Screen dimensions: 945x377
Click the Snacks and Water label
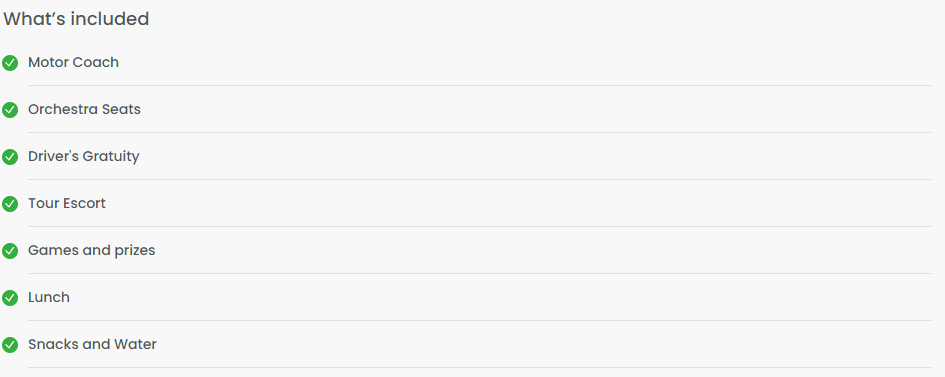tap(92, 344)
